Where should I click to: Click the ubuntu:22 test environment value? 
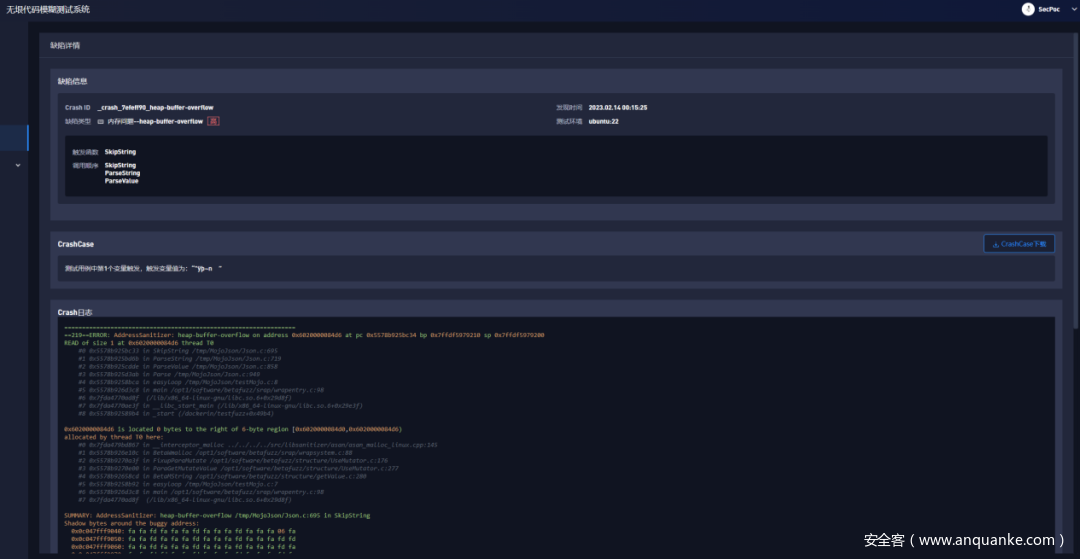coord(603,121)
